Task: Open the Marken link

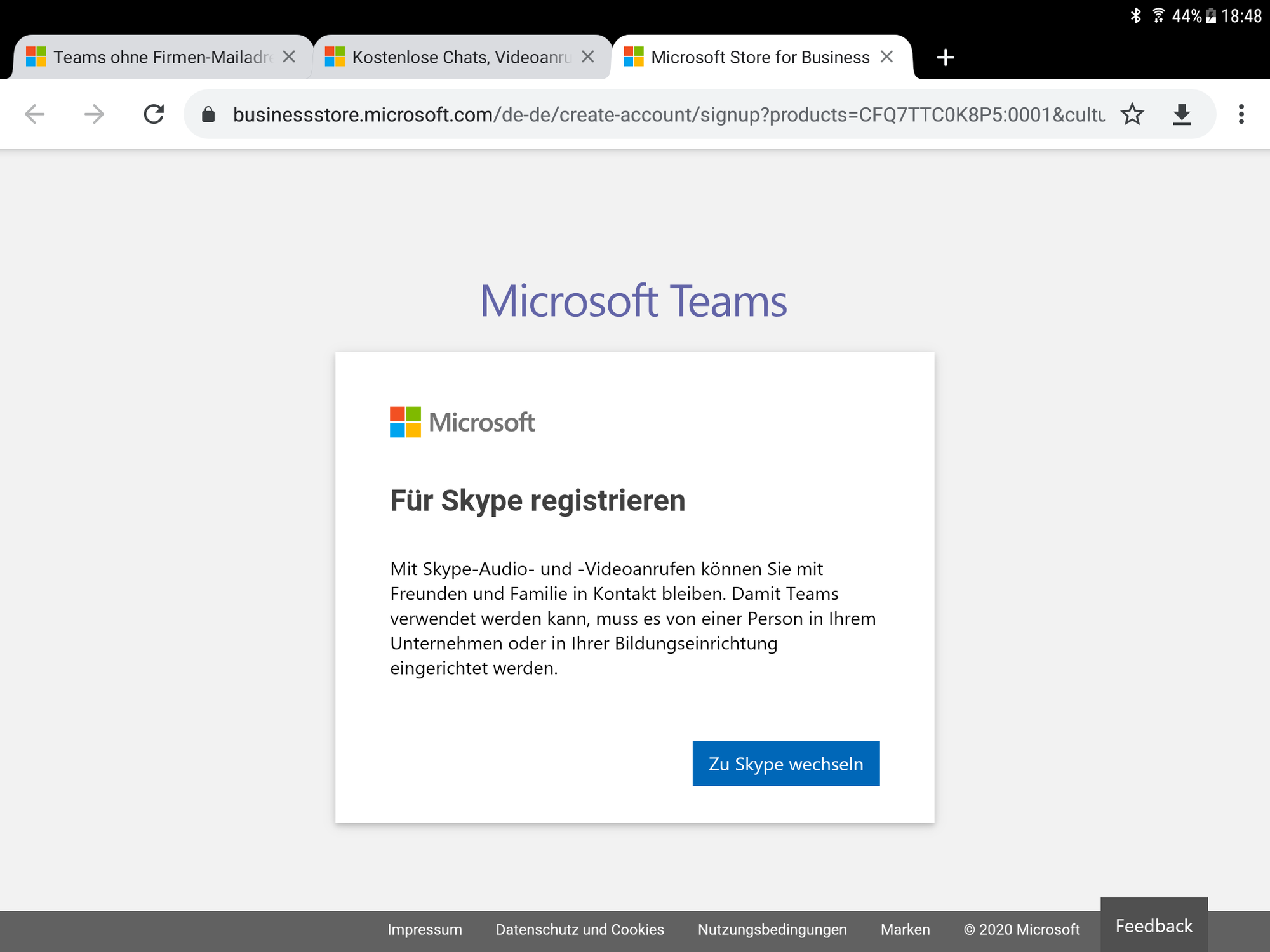Action: click(x=905, y=929)
